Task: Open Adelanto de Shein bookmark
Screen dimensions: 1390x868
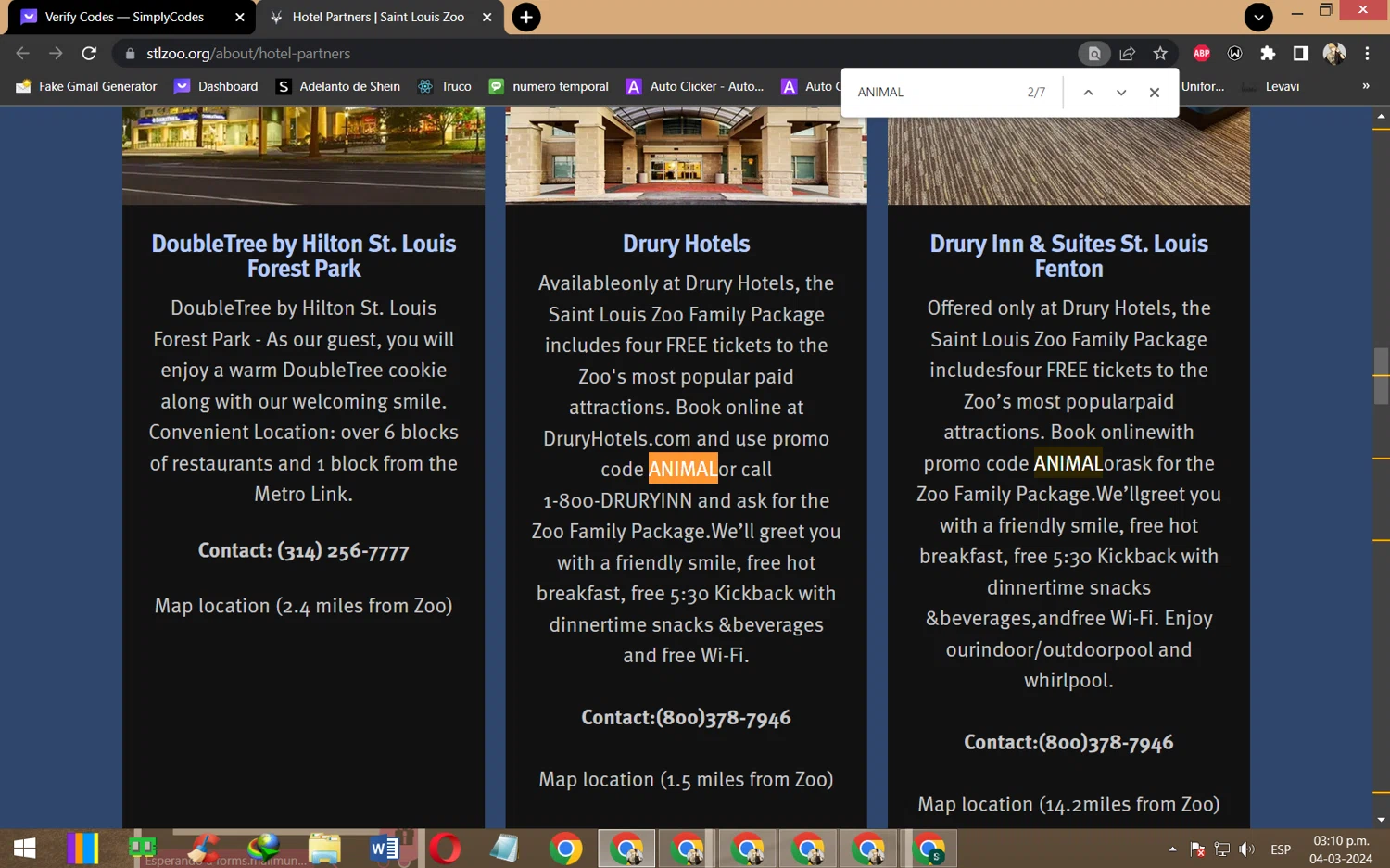Action: tap(338, 86)
